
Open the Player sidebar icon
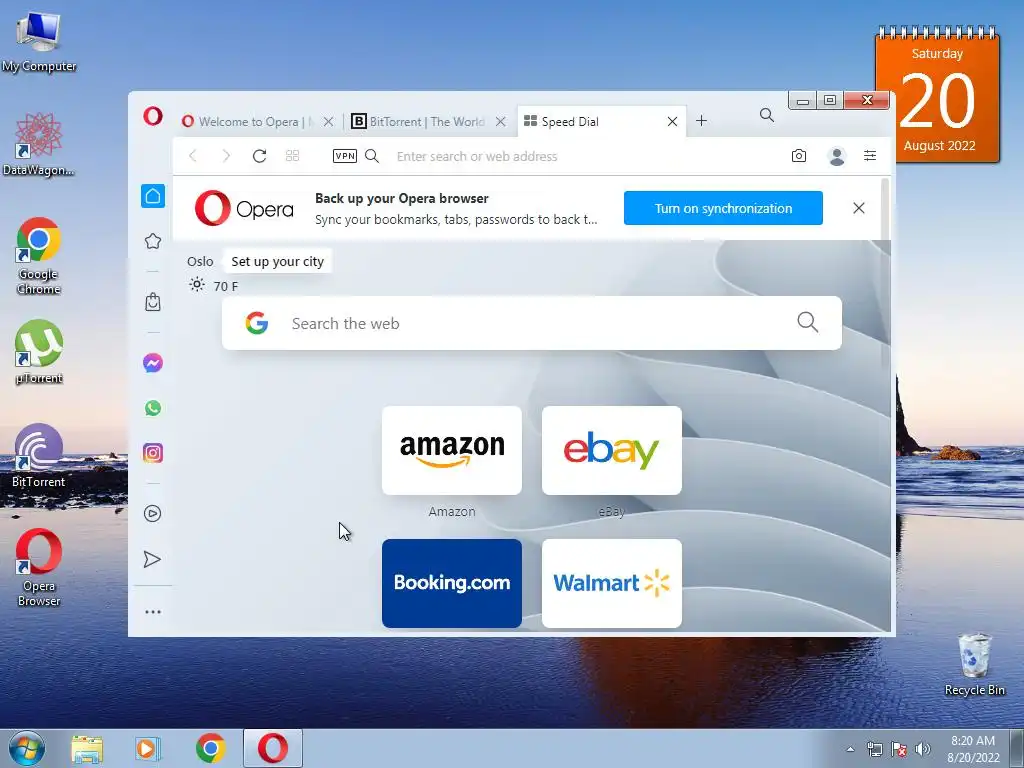point(152,513)
